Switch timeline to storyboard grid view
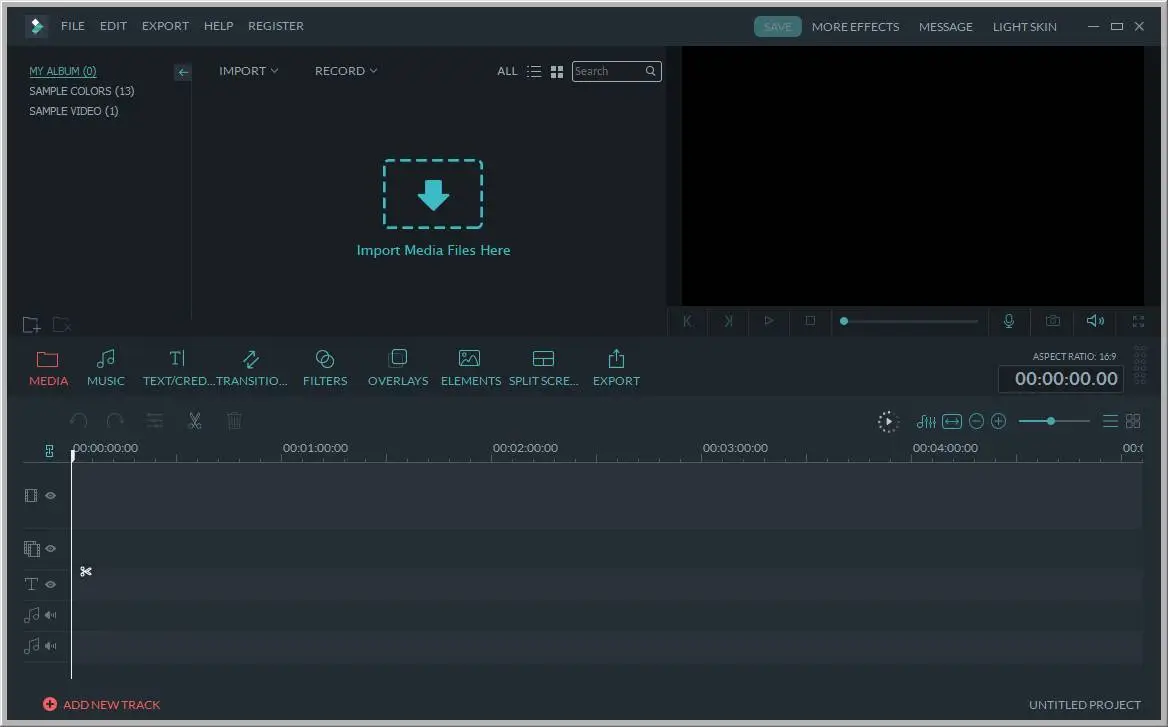 1133,422
